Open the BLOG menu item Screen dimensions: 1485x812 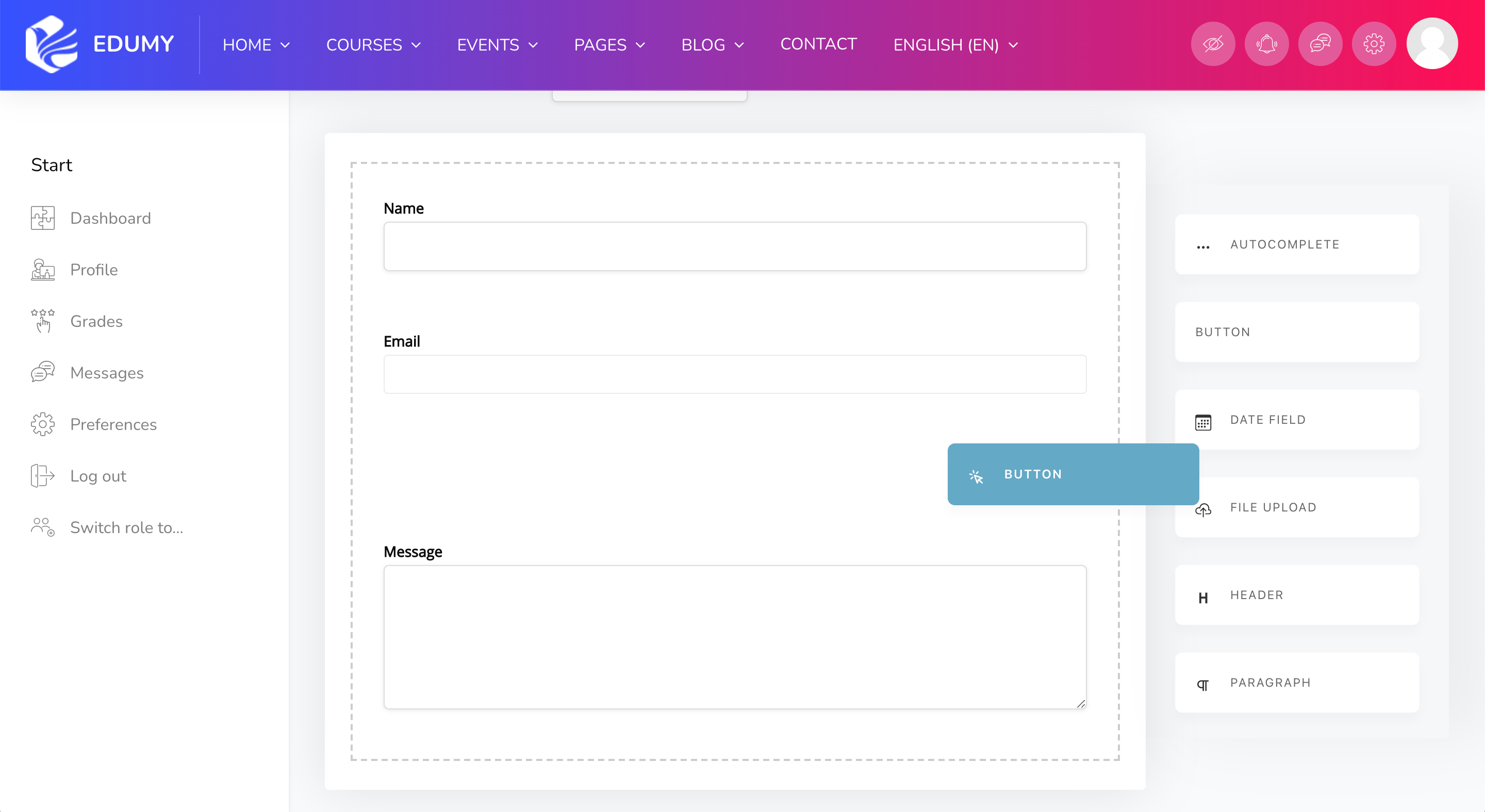pos(703,45)
